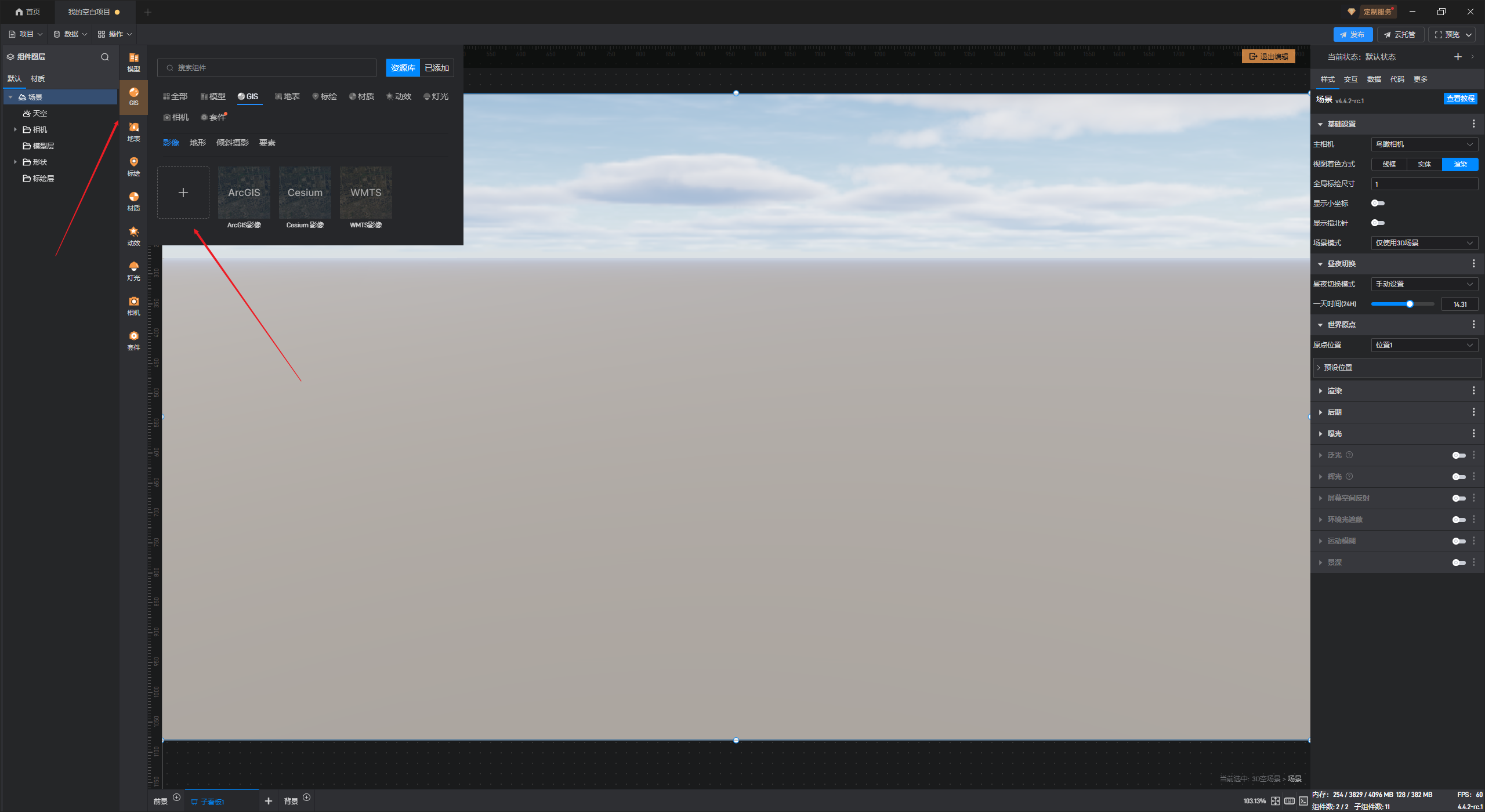Switch to the 交互 properties tab
Screen dimensions: 1485x812
coord(1350,79)
